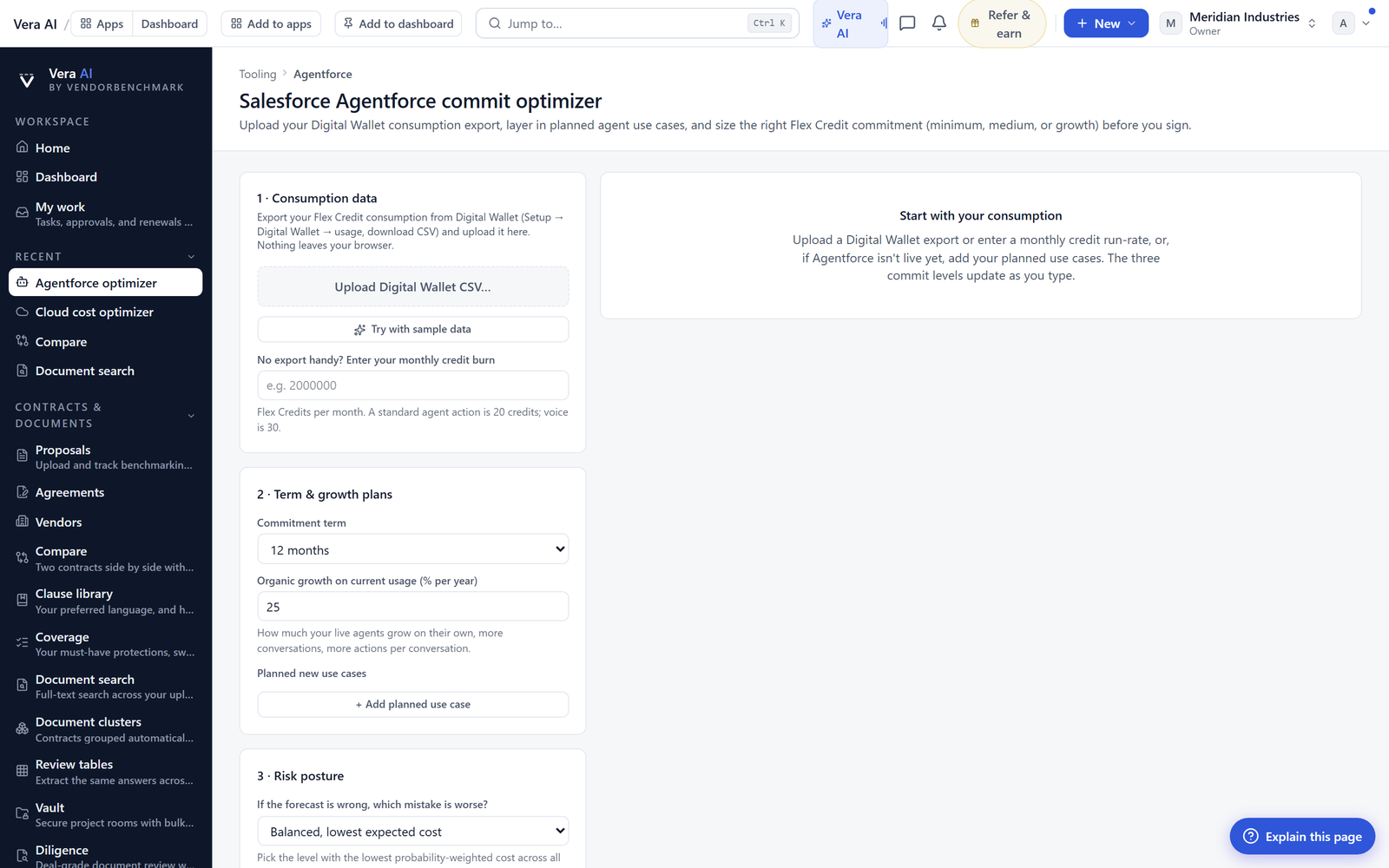Click the Review tables grid icon

[x=23, y=772]
